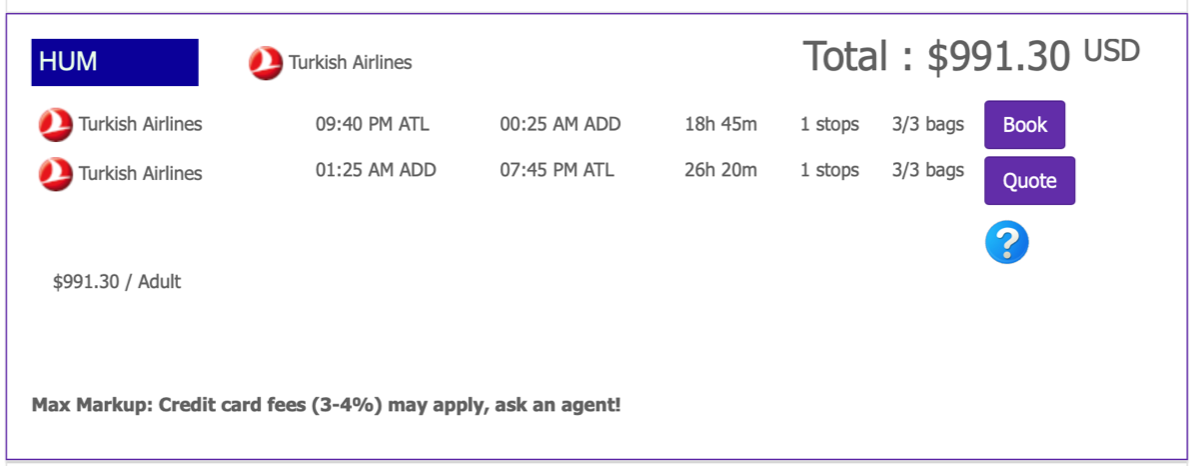Click return flight's 3/3 bags info

click(x=928, y=170)
